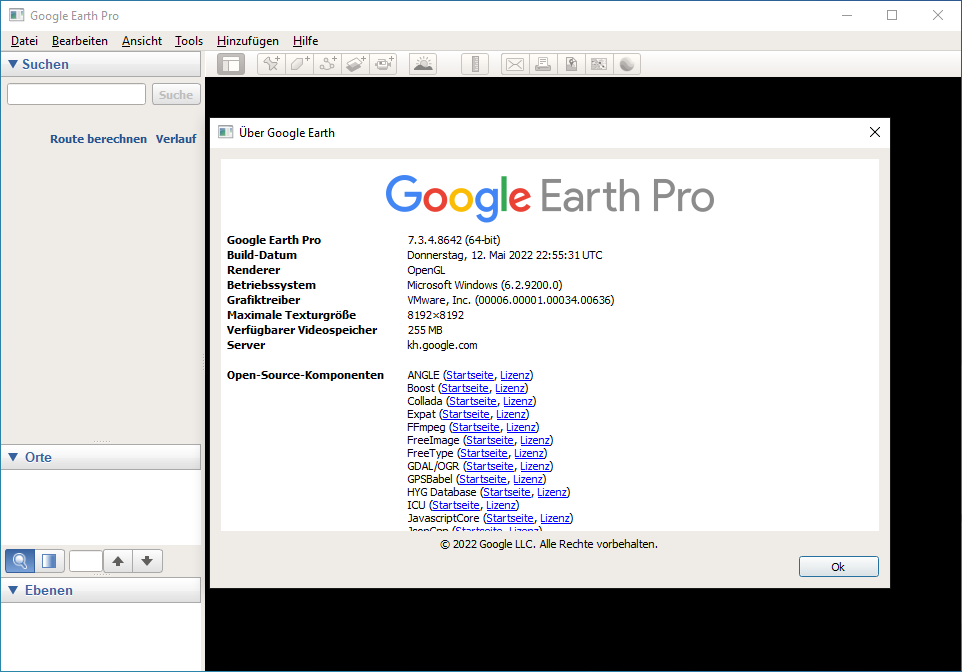This screenshot has height=672, width=962.
Task: Click the print toolbar icon
Action: coord(543,64)
